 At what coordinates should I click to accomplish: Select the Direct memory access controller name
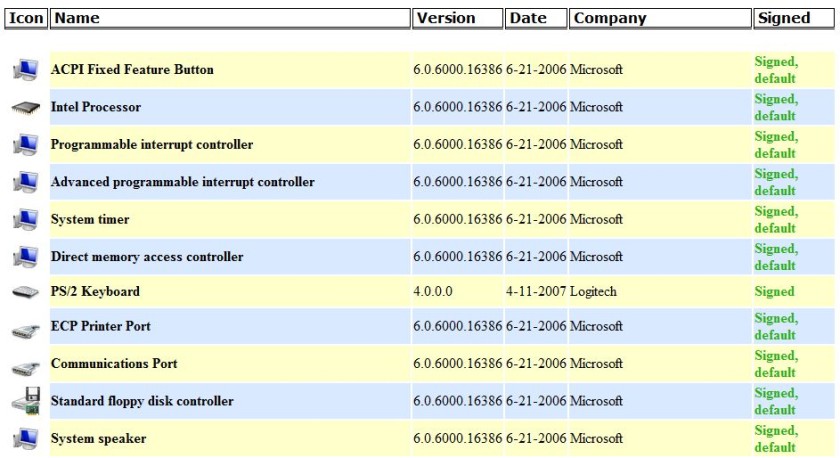coord(147,257)
